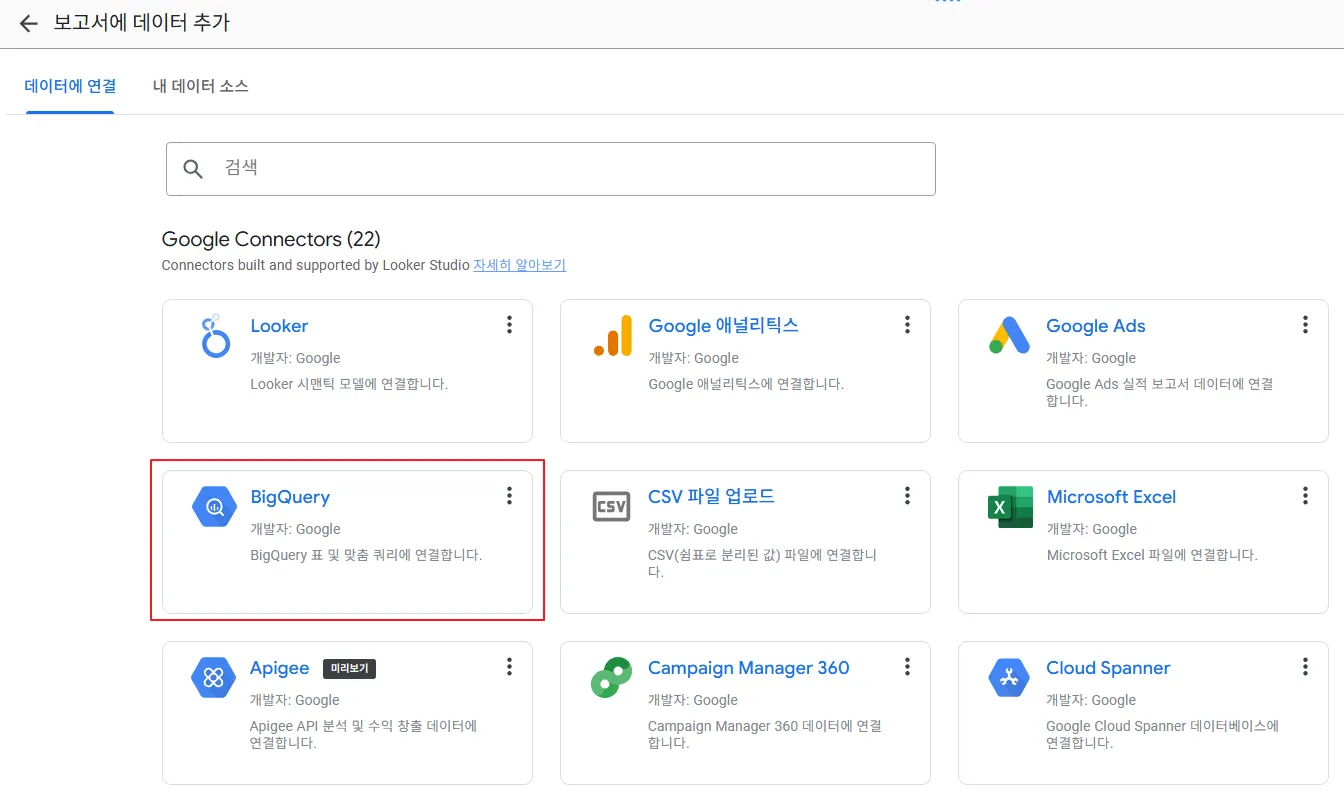
Task: Select the Google Analytics bar chart logo
Action: click(x=612, y=336)
